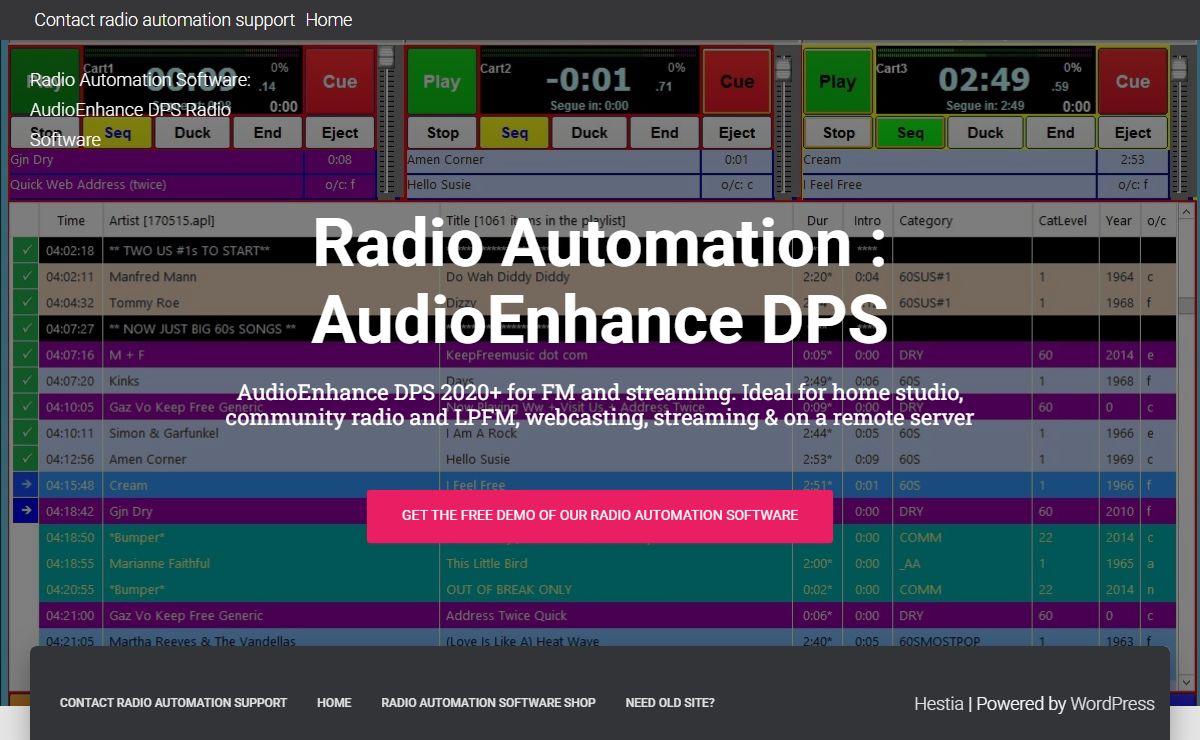This screenshot has height=740, width=1200.
Task: Toggle the green Seq button on Cart3
Action: point(910,132)
